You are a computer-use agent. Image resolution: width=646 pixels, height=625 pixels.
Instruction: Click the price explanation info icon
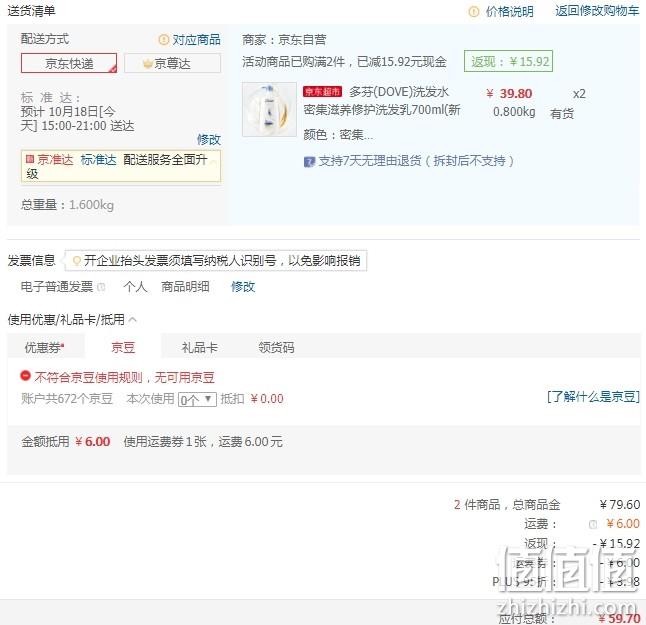474,12
